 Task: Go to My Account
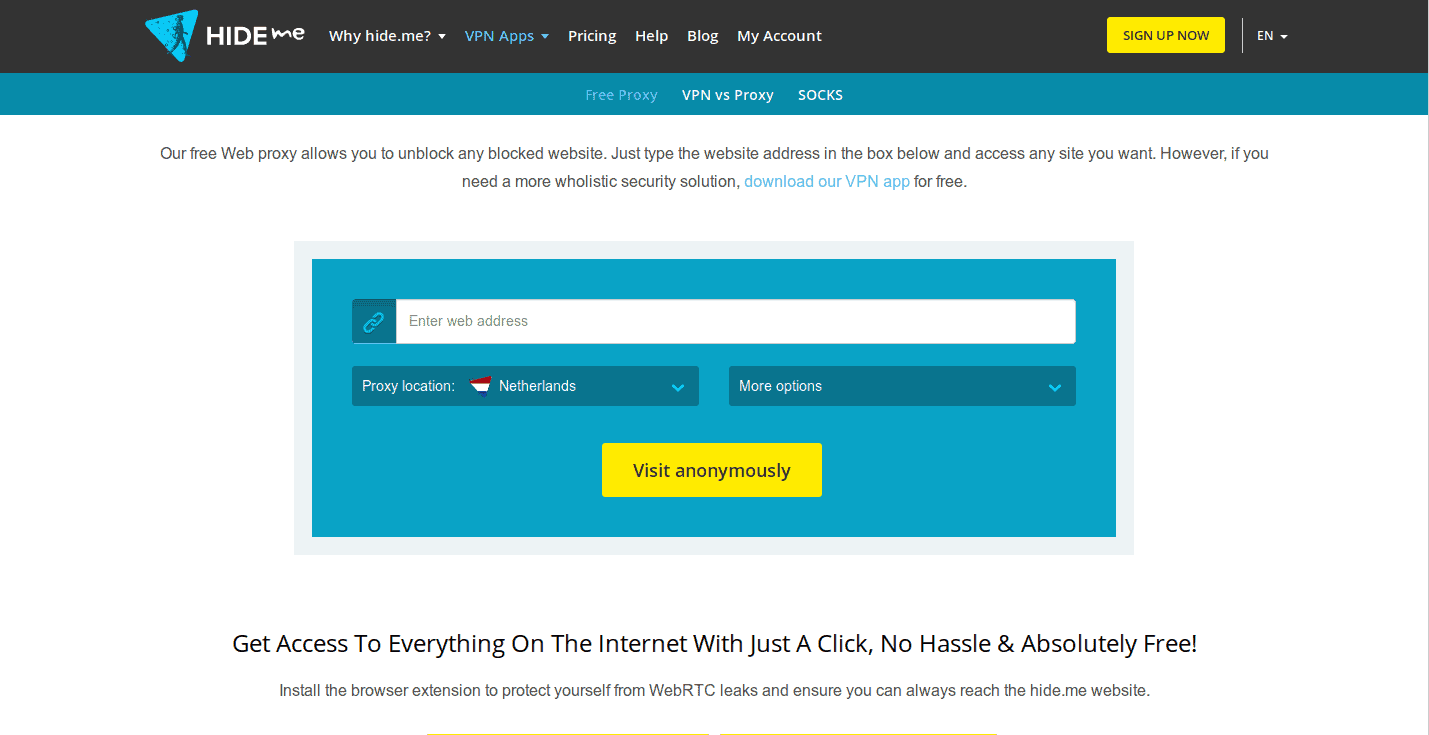coord(779,36)
